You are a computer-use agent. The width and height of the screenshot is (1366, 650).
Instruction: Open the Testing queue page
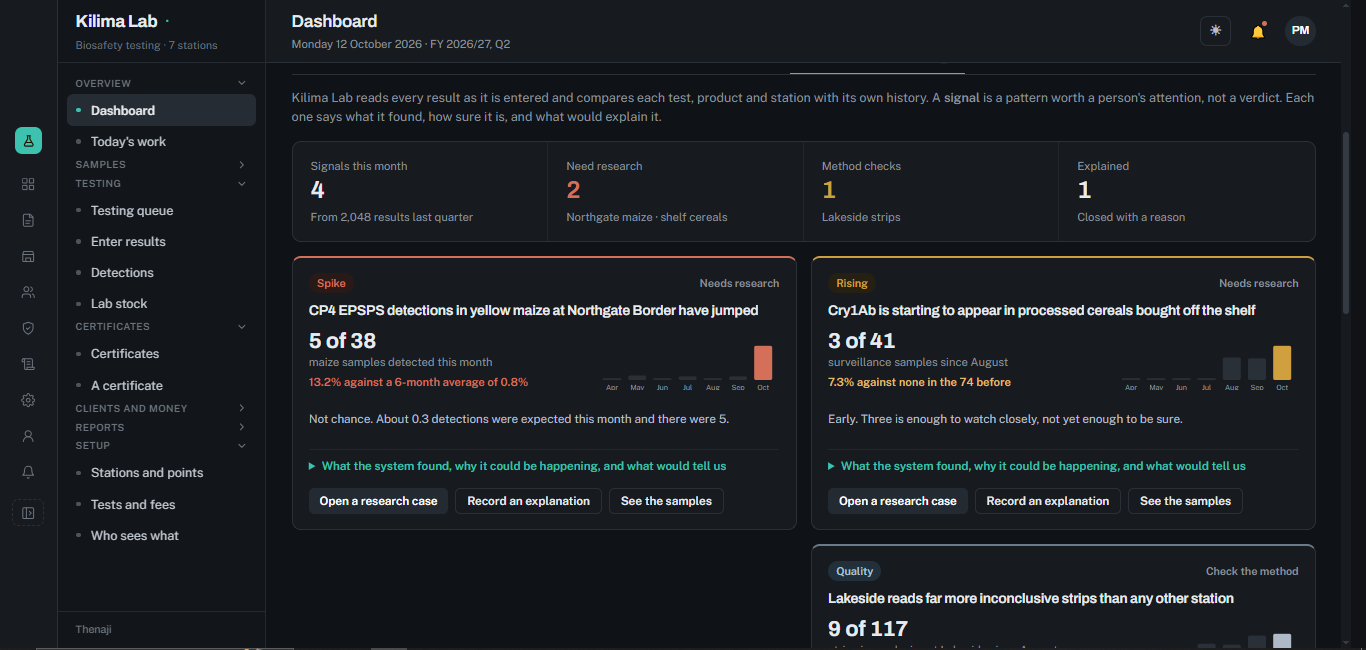pyautogui.click(x=161, y=210)
